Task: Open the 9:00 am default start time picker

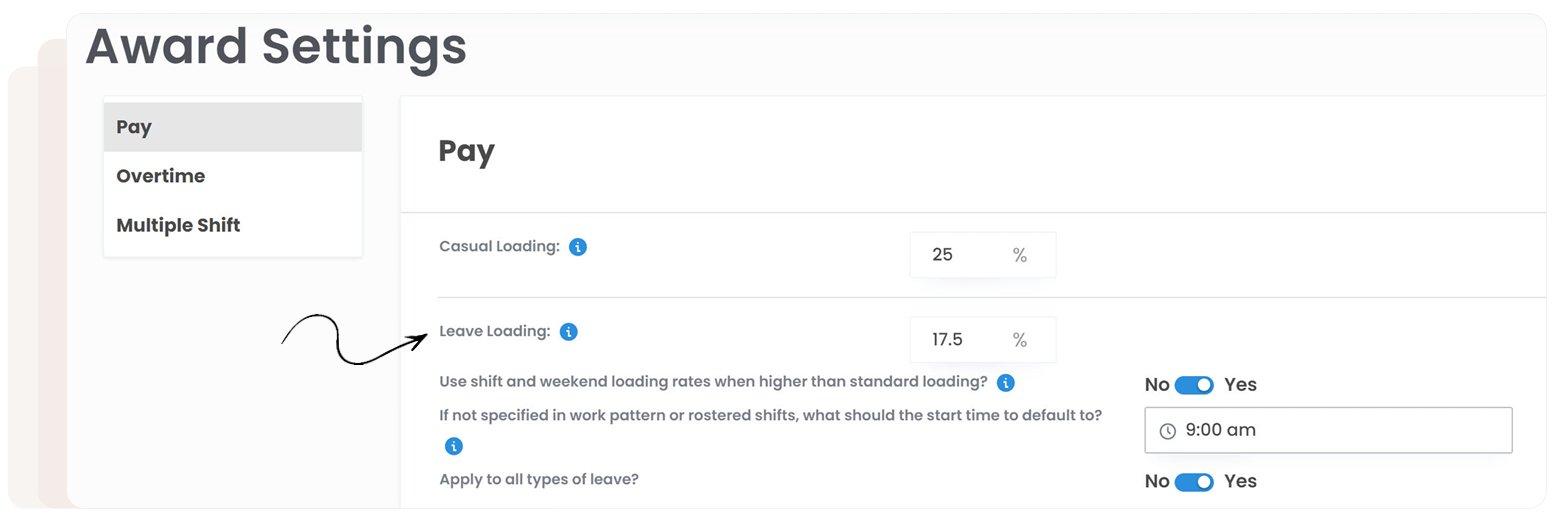Action: pyautogui.click(x=1328, y=431)
